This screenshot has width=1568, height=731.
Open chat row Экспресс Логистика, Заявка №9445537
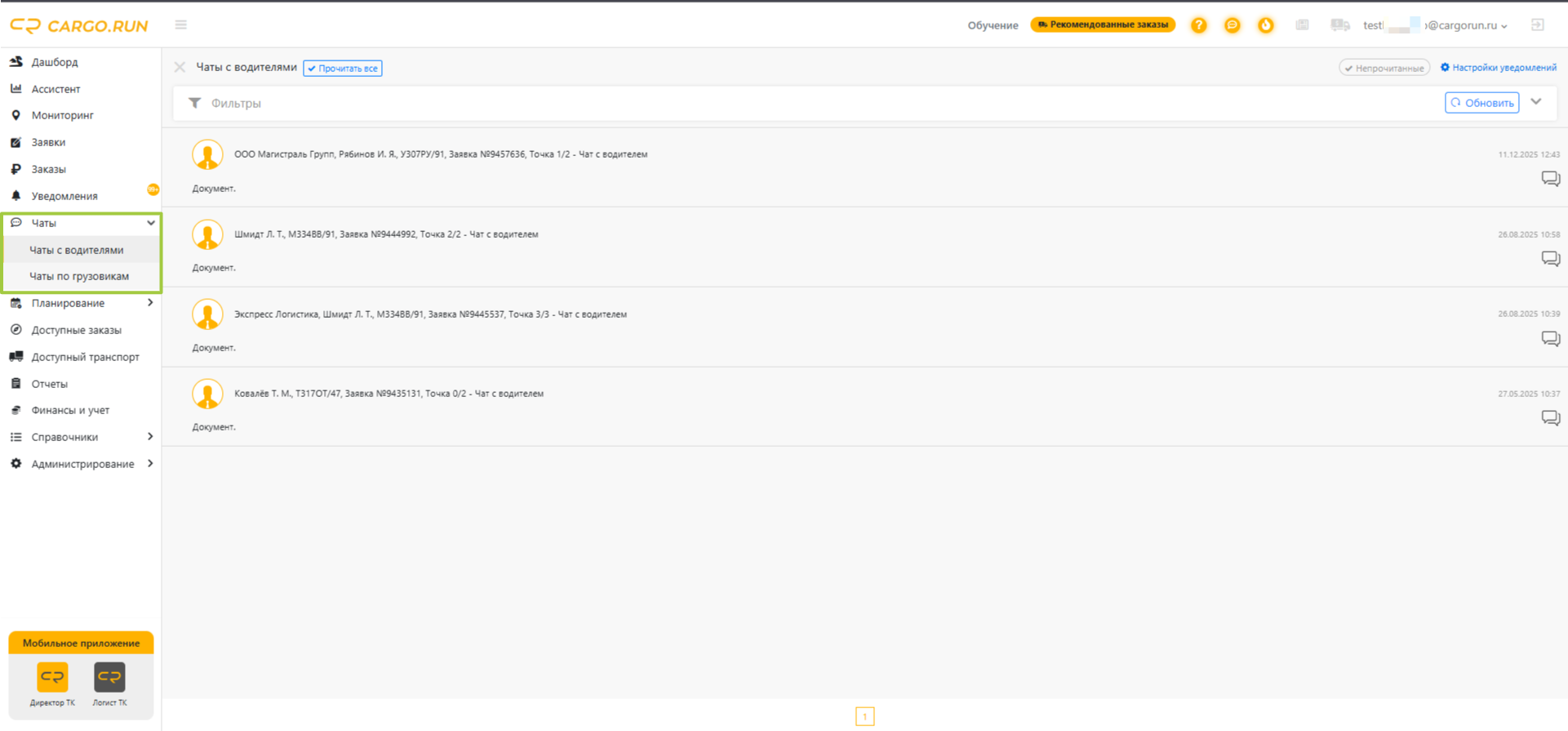[865, 327]
